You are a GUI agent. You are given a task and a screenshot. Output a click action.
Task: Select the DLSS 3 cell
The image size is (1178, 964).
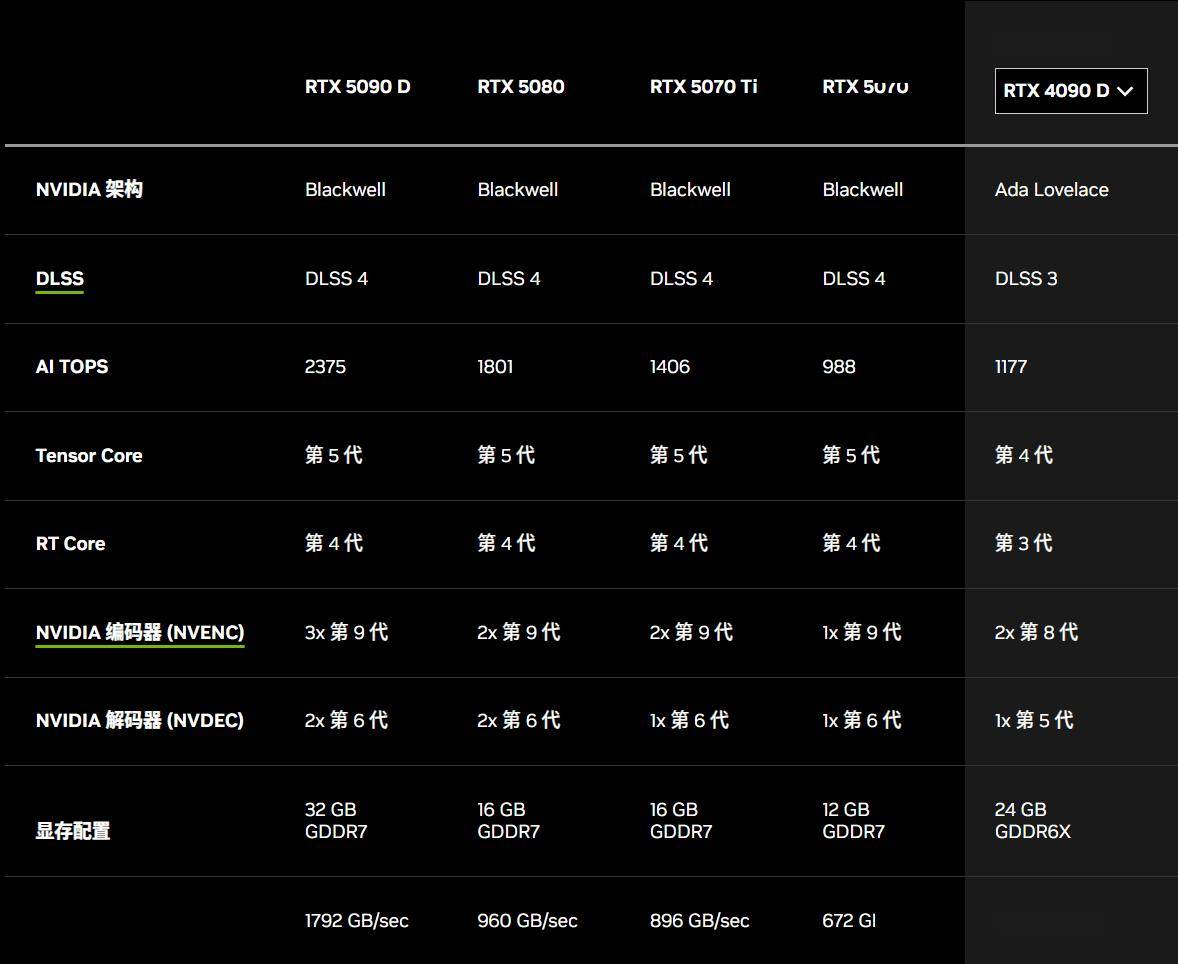click(x=1026, y=279)
